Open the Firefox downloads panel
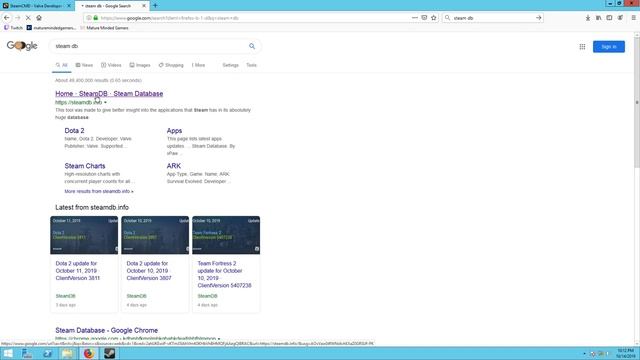 (588, 18)
